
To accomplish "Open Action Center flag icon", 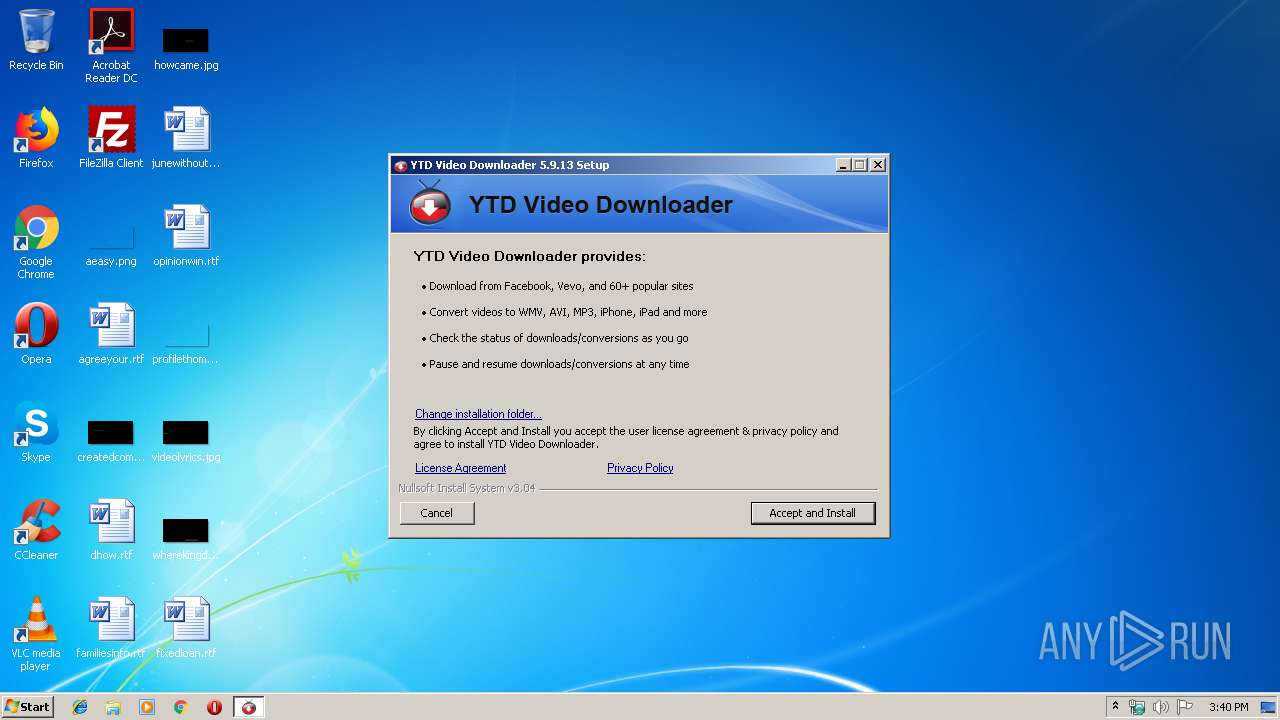I will pos(1184,707).
